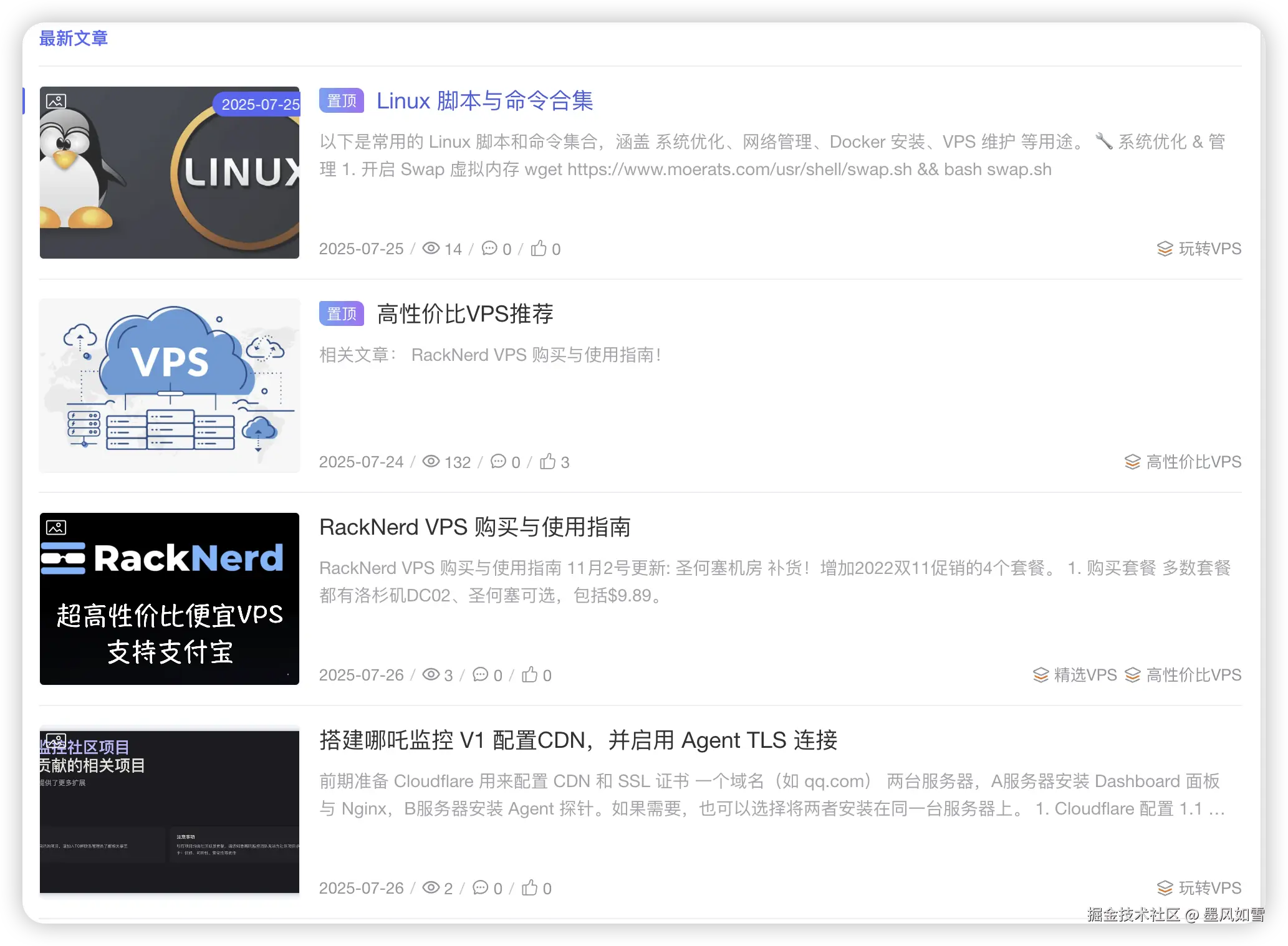Viewport: 1288px width, 946px height.
Task: Click the 置顶 badge beside Linux 脚本
Action: point(342,101)
